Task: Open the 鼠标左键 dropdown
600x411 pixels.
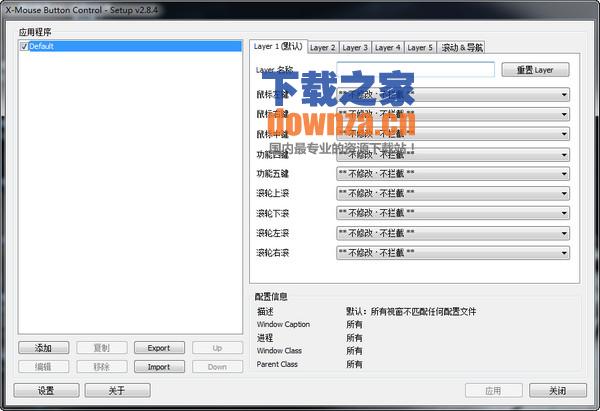Action: coord(453,94)
